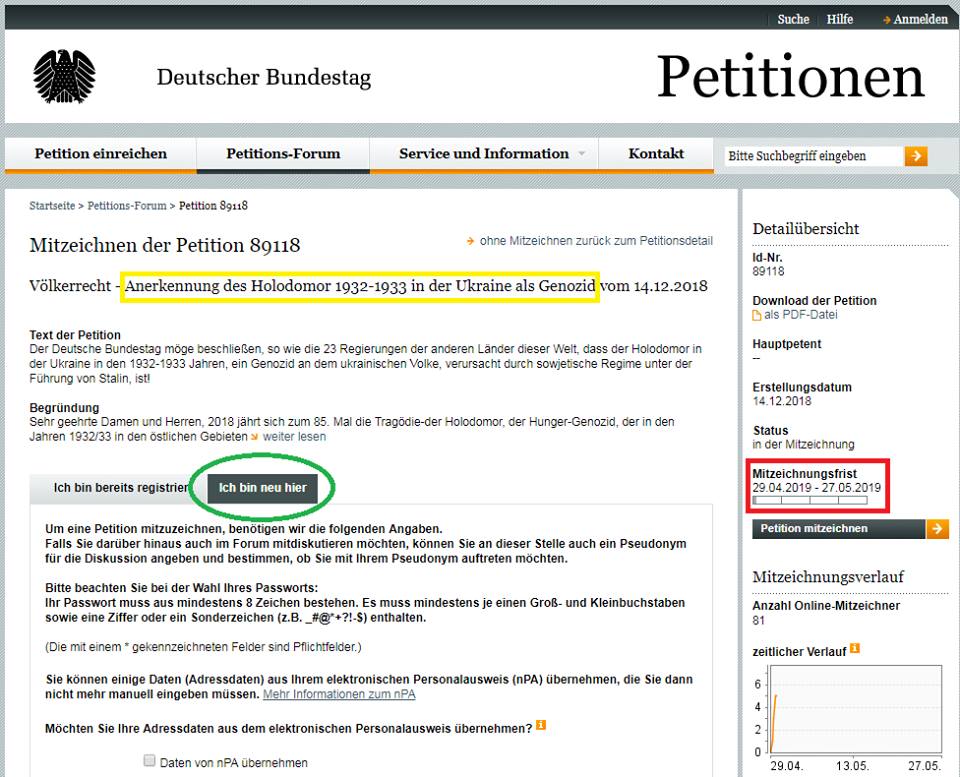Select the Ich bin neu hier tab
This screenshot has height=777, width=960.
click(x=262, y=488)
